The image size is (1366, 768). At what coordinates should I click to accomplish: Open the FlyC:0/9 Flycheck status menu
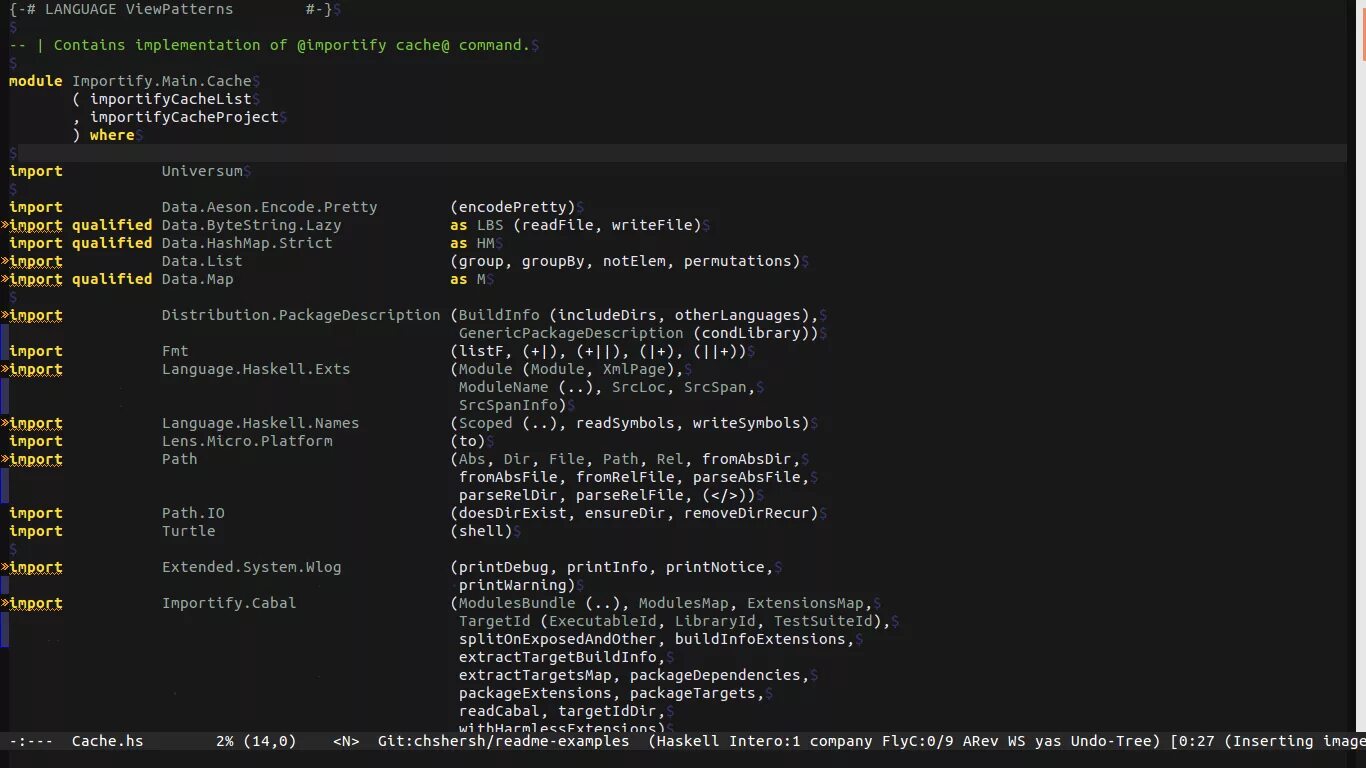pyautogui.click(x=917, y=741)
